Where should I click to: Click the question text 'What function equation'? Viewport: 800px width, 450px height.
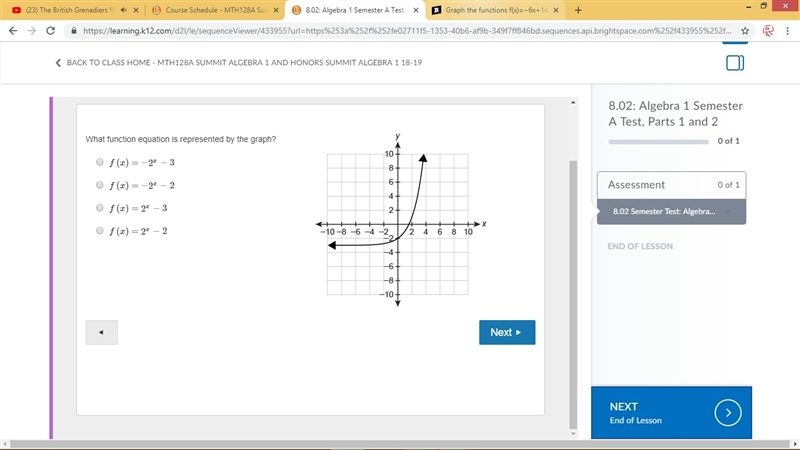[x=181, y=139]
